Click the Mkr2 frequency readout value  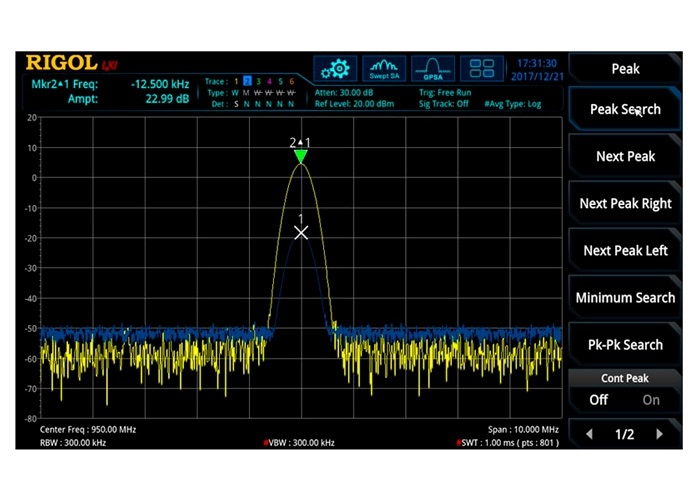click(162, 83)
